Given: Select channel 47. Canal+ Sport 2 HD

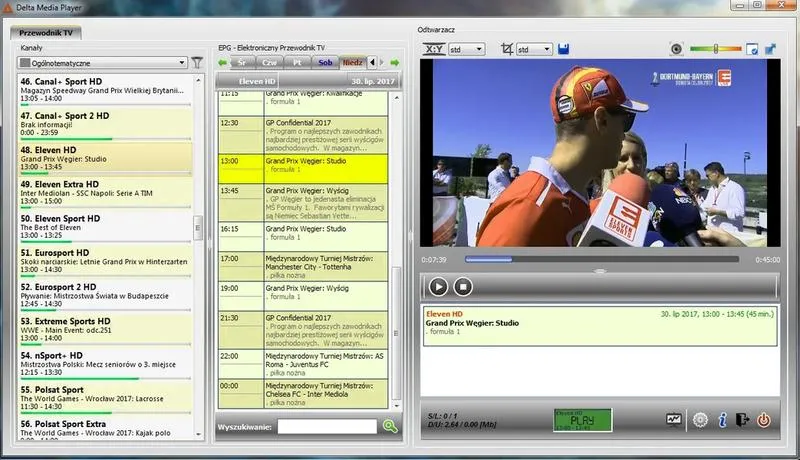Looking at the screenshot, I should point(105,124).
